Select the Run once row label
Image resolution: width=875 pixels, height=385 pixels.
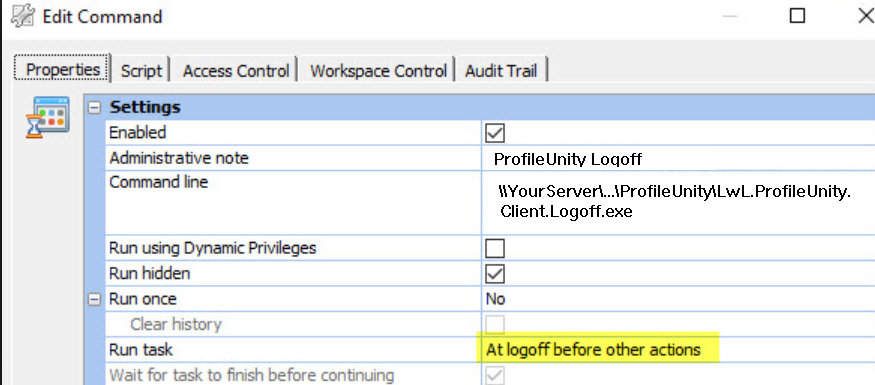(x=142, y=299)
